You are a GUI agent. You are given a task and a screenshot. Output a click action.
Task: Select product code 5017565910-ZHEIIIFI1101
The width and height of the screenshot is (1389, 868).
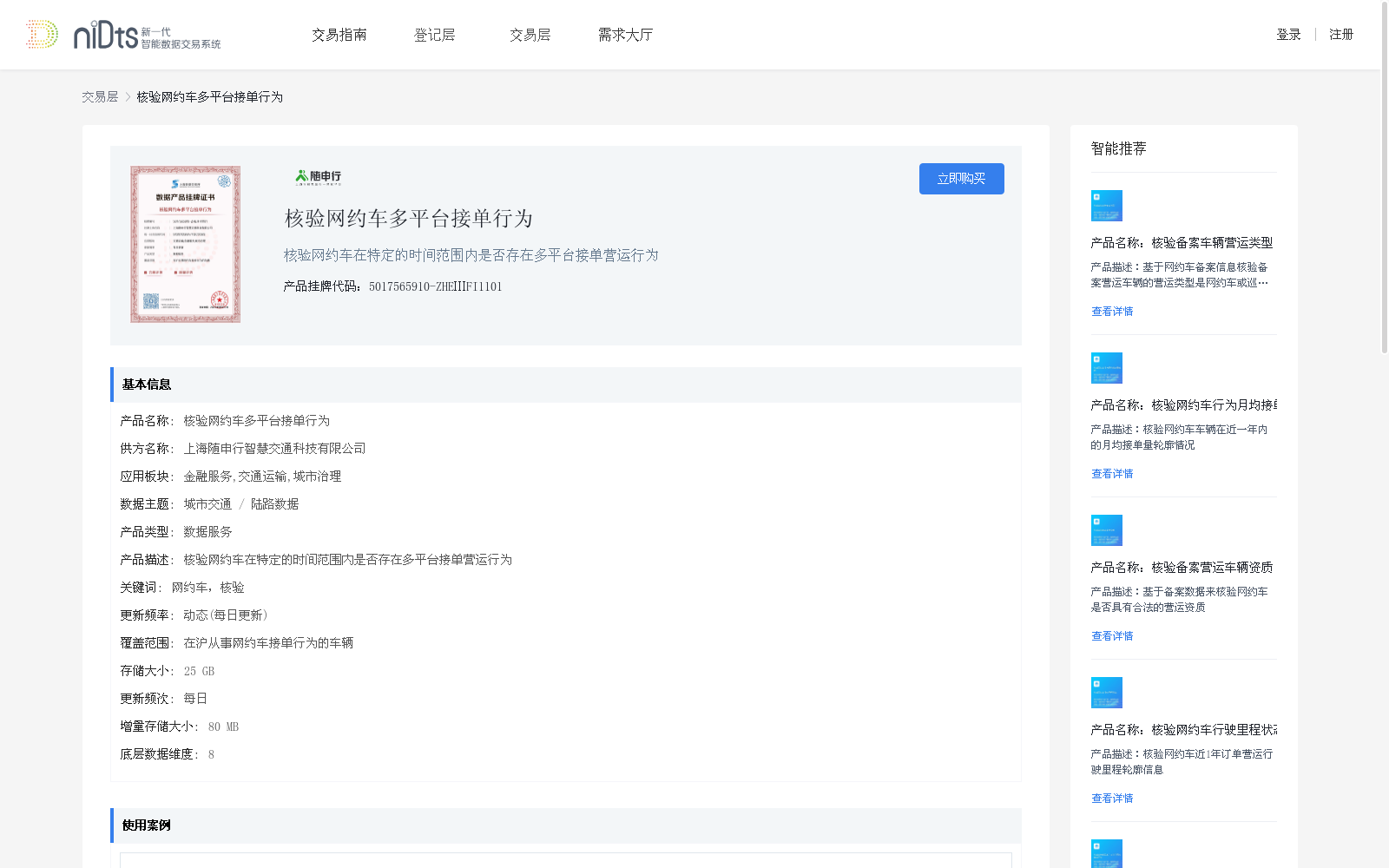[x=435, y=286]
